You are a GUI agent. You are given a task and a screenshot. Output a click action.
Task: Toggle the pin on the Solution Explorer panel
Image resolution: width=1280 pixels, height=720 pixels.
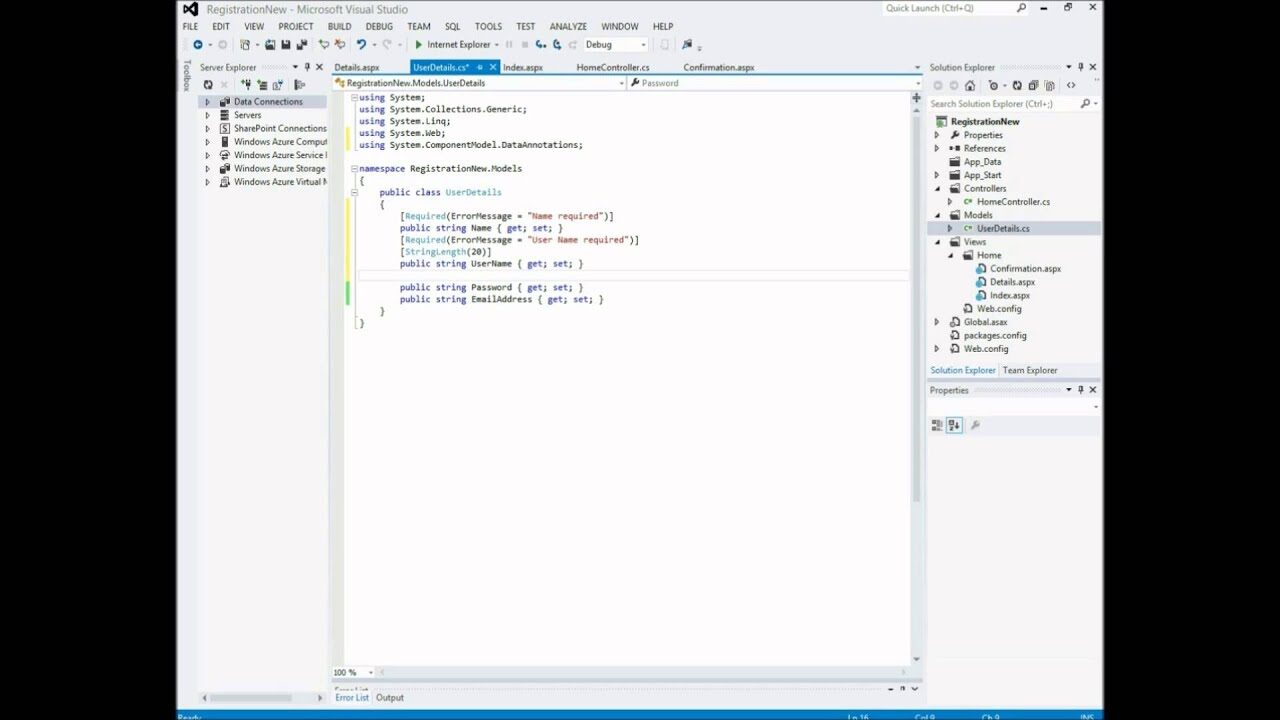coord(1081,67)
